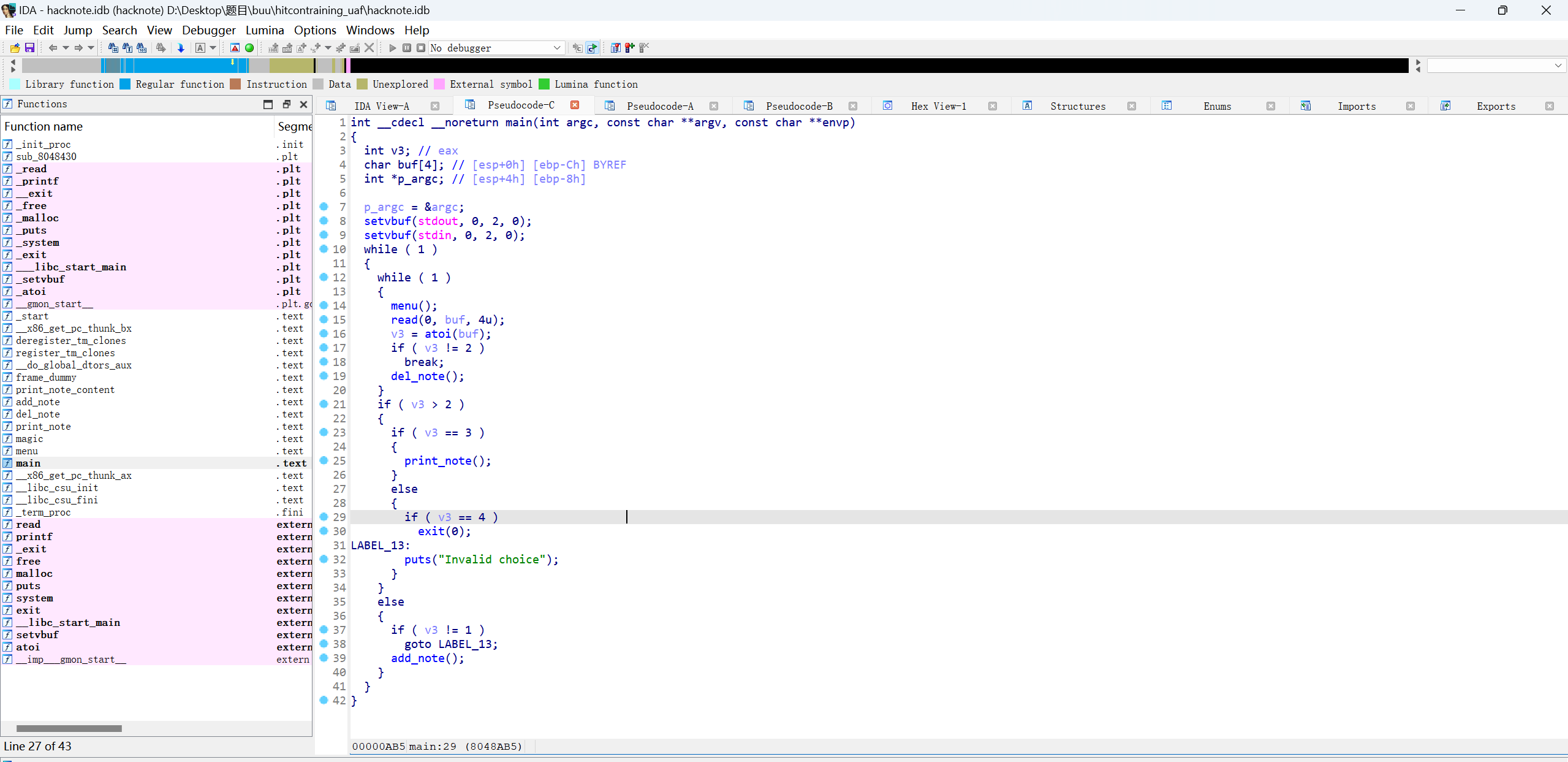Click print_note() call on line 25
The width and height of the screenshot is (1568, 762).
point(447,460)
